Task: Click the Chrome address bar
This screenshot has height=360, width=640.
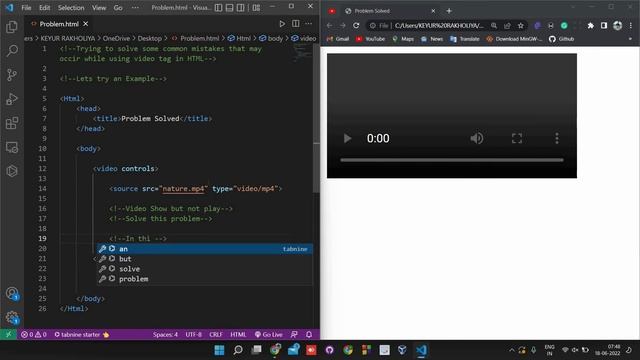Action: (439, 25)
